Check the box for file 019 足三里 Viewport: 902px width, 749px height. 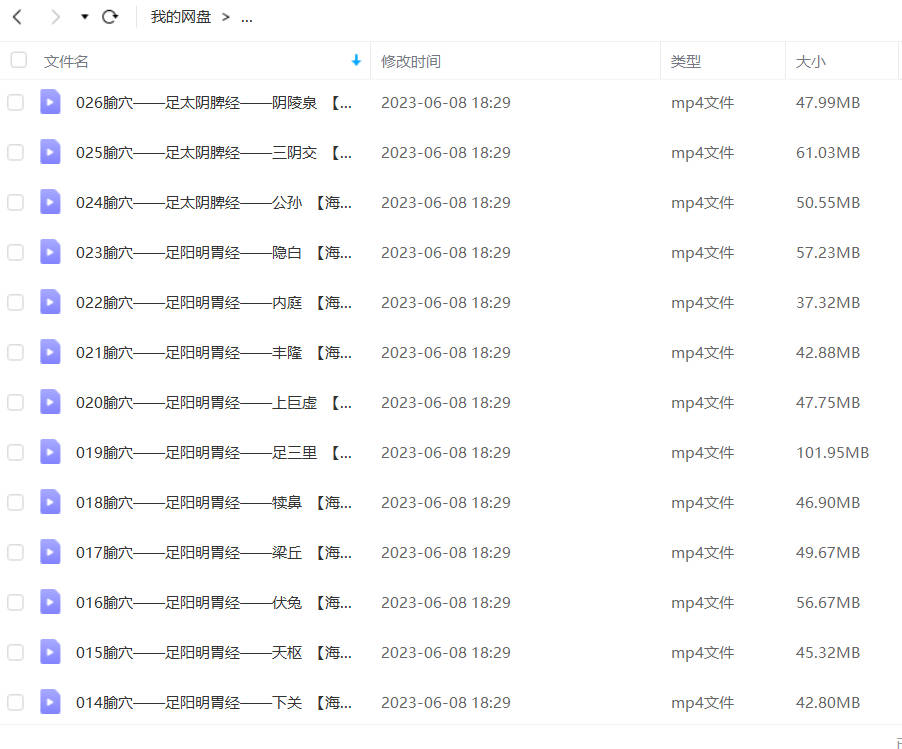[x=16, y=453]
